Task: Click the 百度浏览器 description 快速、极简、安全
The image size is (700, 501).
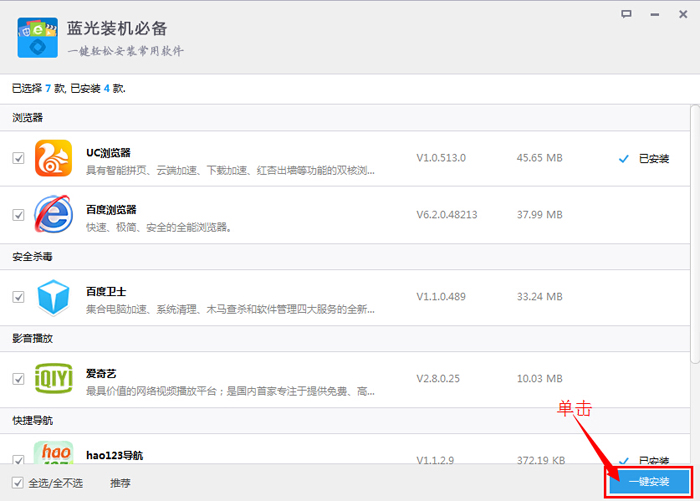Action: [159, 228]
